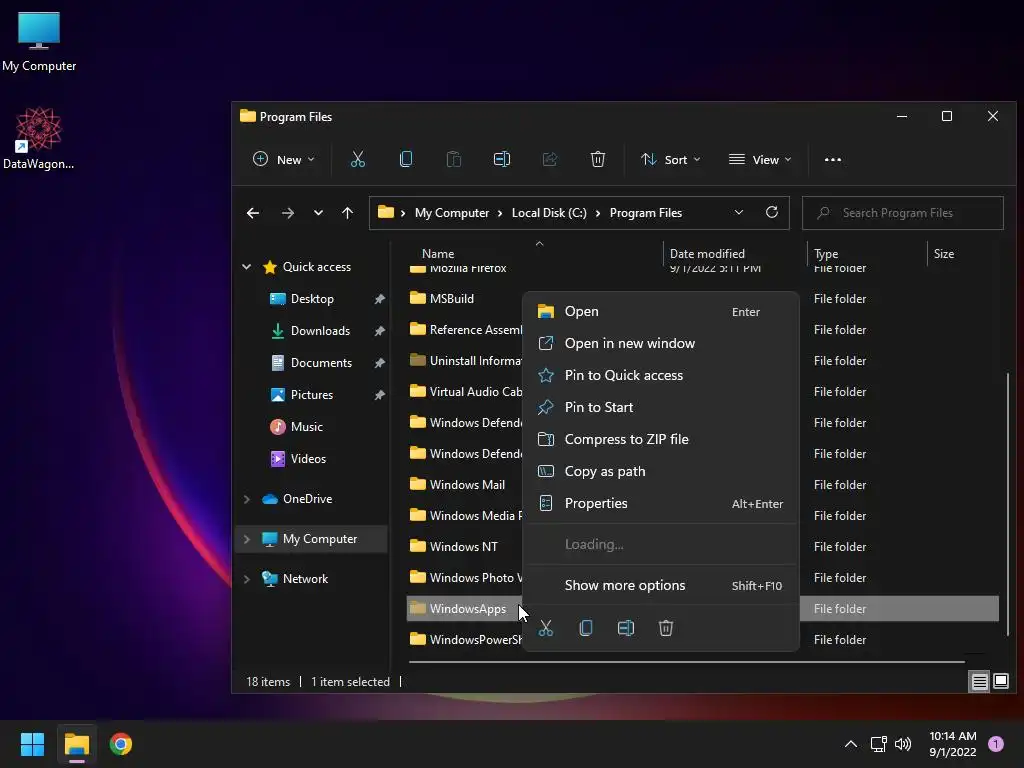Select the Windows Mail folder row
The image size is (1024, 768).
point(466,485)
